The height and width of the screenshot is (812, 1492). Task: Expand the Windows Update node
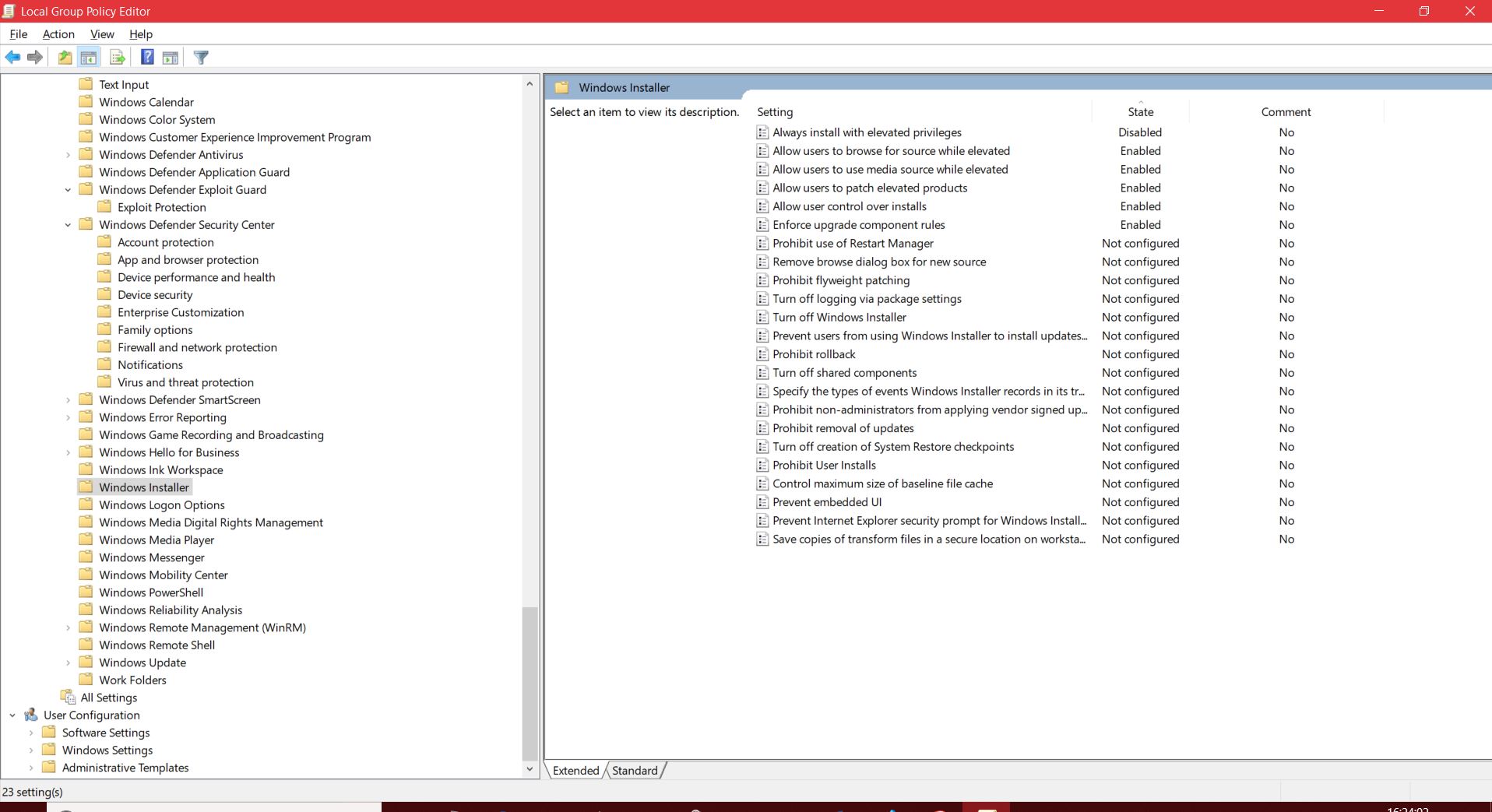point(68,663)
